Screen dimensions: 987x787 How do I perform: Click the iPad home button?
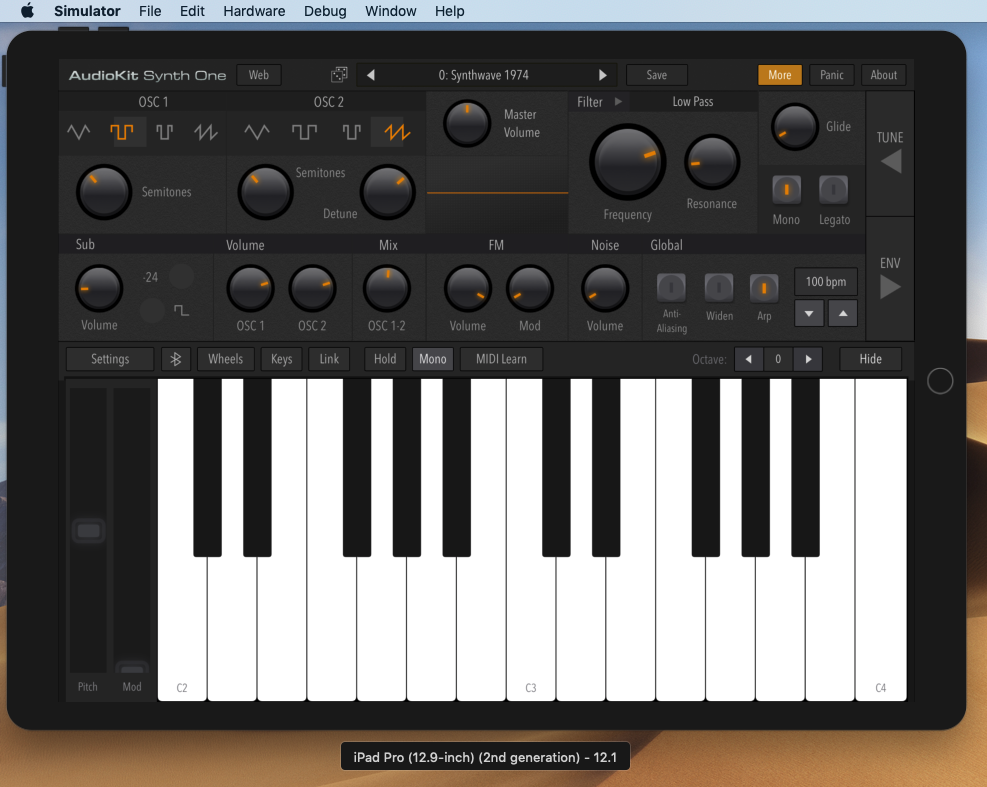[940, 381]
